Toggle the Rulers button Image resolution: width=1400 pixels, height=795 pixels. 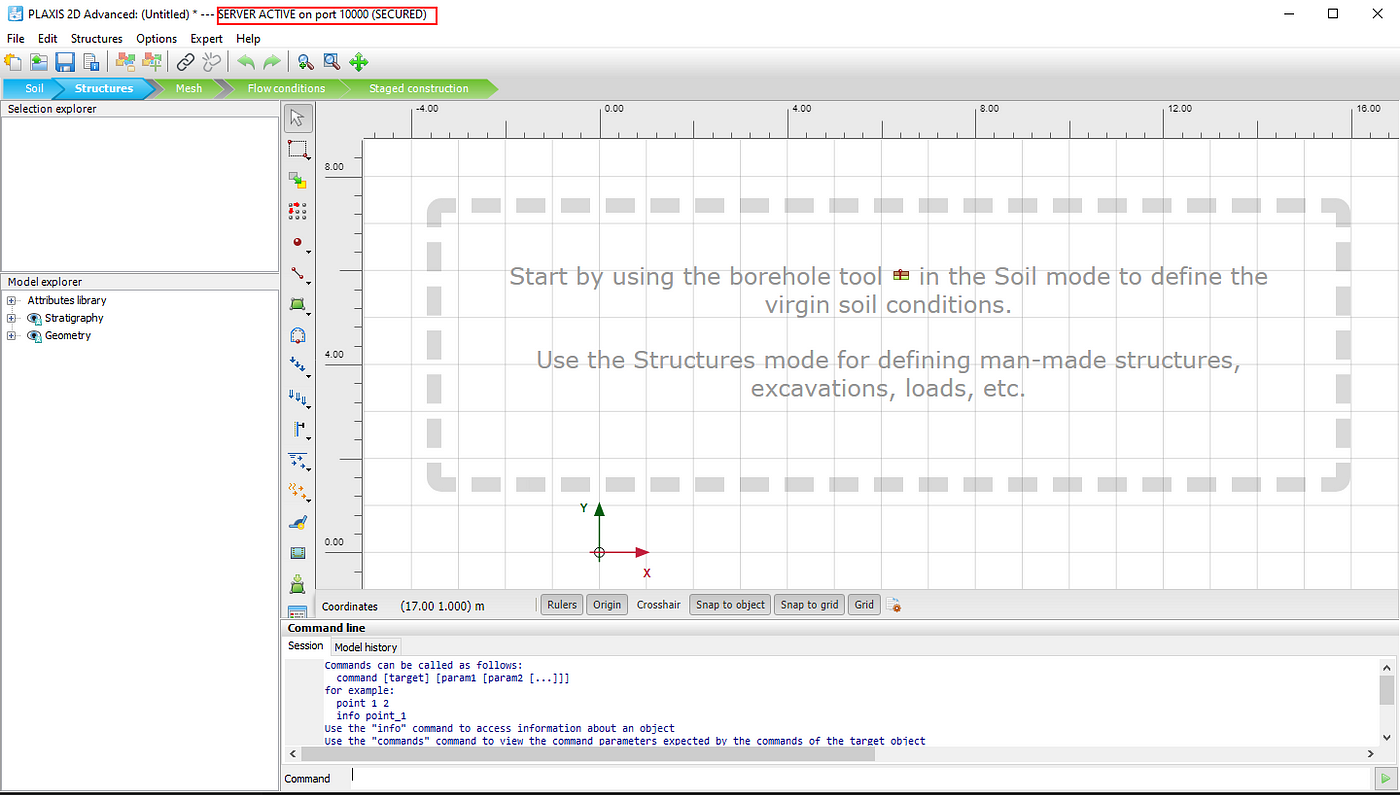562,605
